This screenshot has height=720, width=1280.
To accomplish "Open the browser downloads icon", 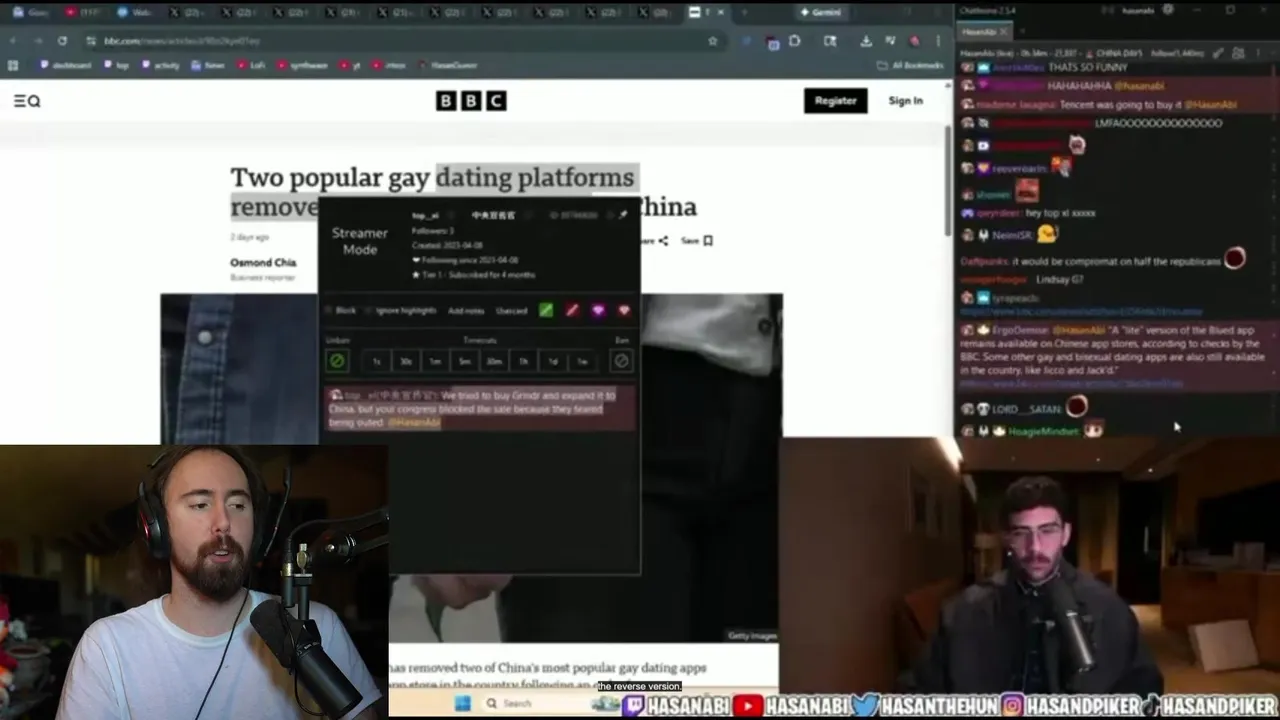I will [866, 41].
